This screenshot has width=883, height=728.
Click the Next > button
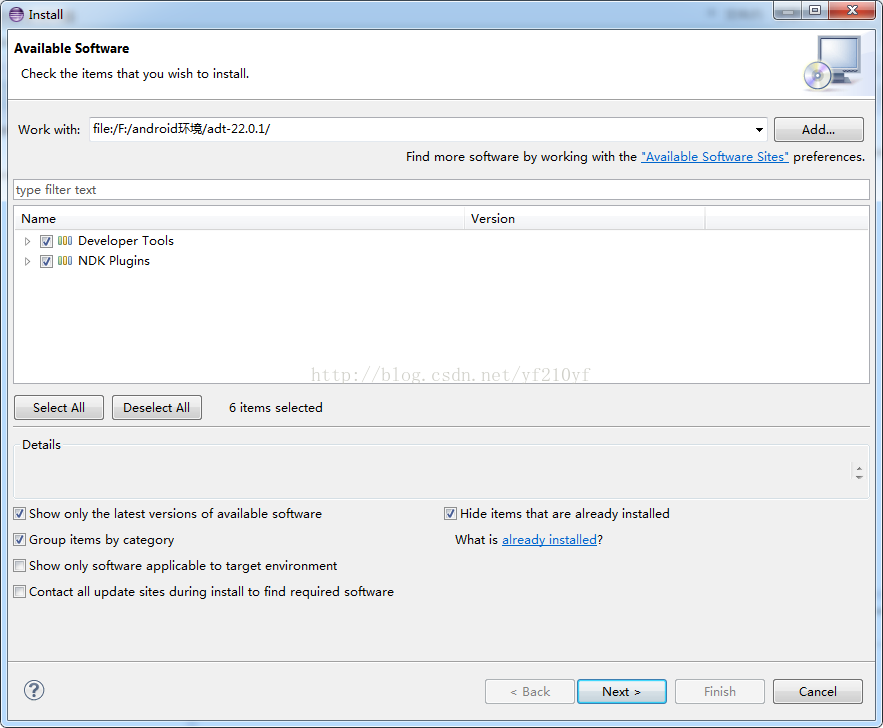[622, 691]
